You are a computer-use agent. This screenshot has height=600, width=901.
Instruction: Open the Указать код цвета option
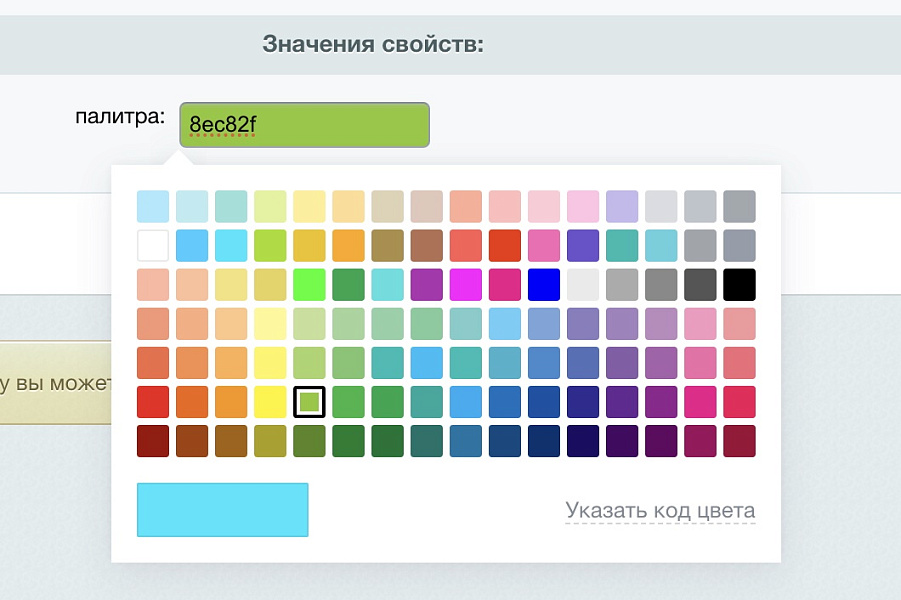click(x=659, y=509)
